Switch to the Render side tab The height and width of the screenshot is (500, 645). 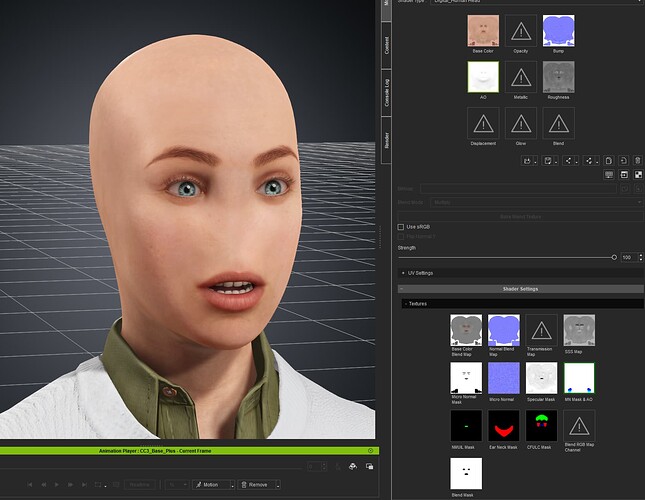(386, 140)
